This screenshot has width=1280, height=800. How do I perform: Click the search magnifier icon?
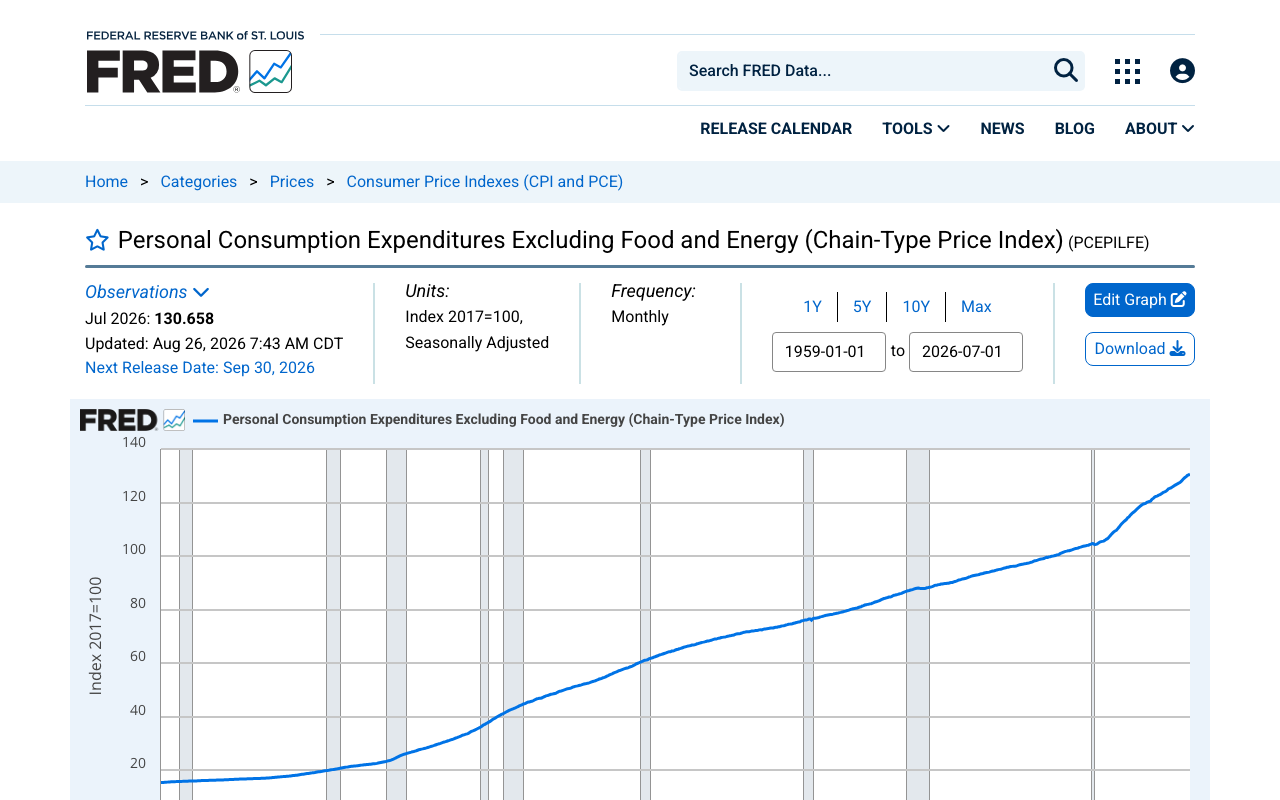point(1066,70)
